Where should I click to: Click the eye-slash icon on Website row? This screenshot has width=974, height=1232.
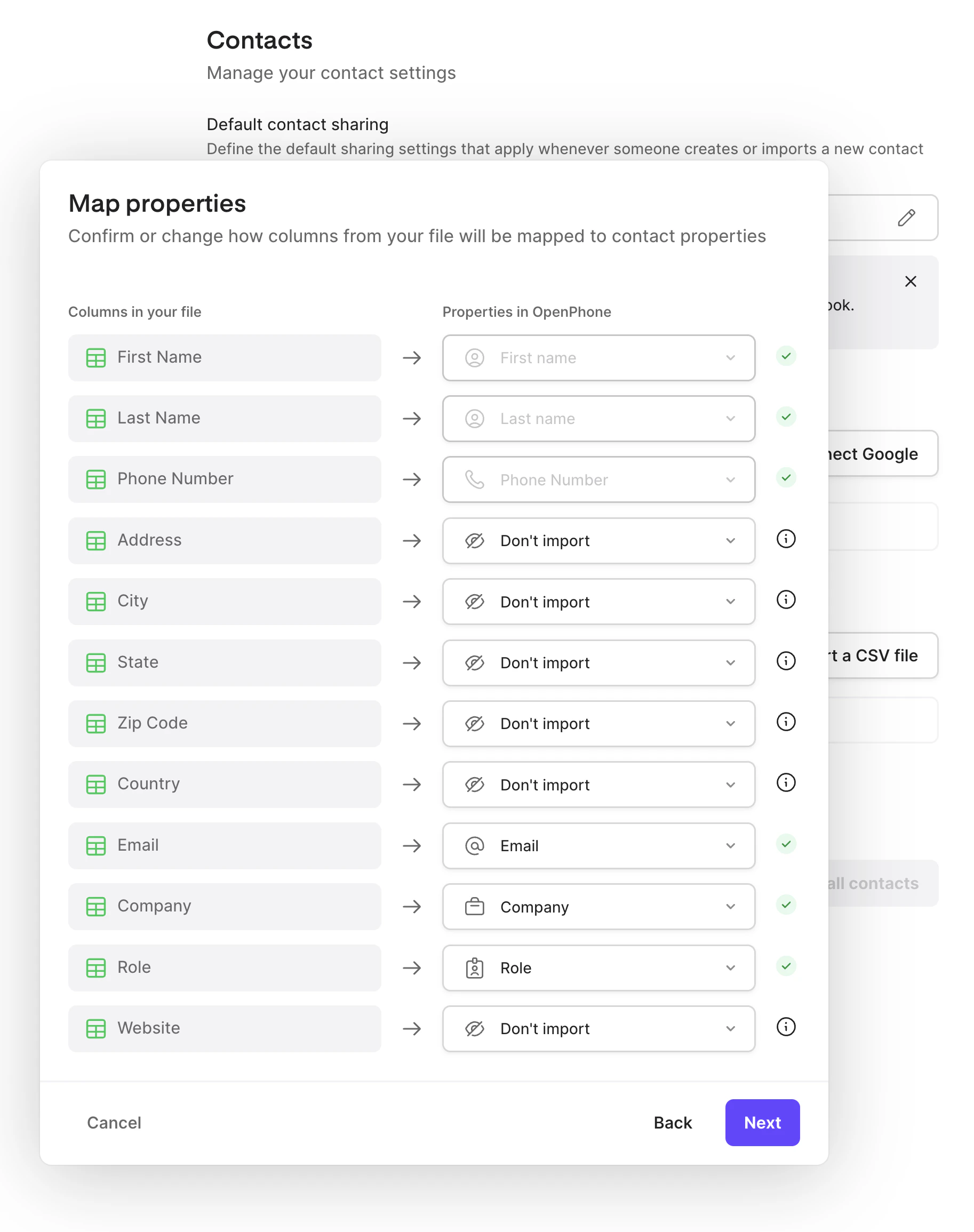click(475, 1028)
